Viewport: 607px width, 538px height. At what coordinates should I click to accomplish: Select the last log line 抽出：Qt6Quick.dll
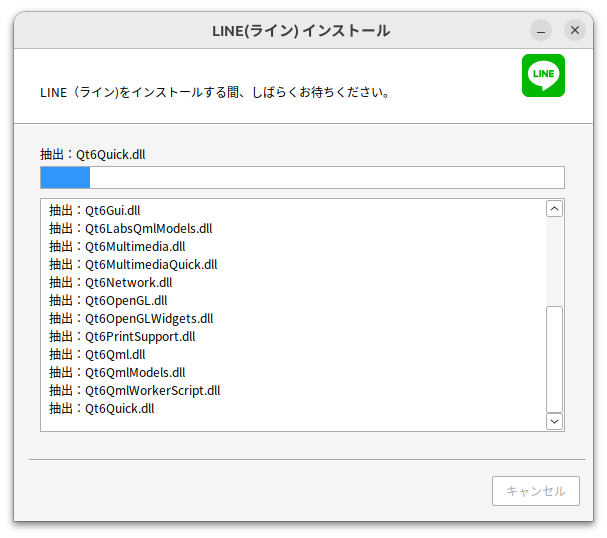click(101, 409)
